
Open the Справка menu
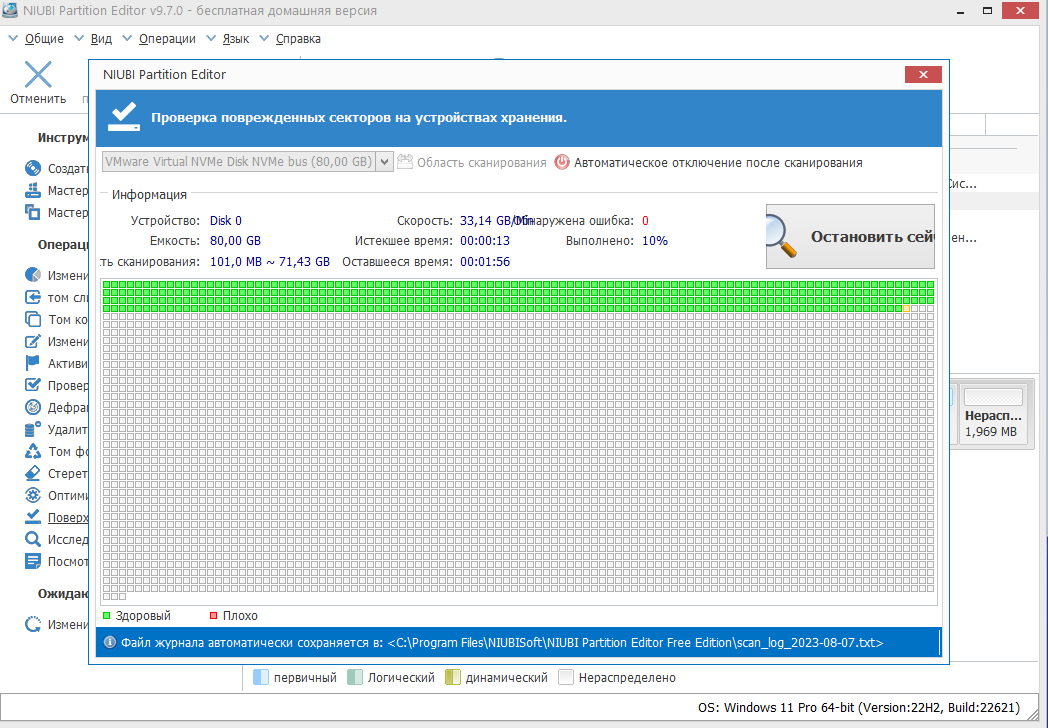298,39
